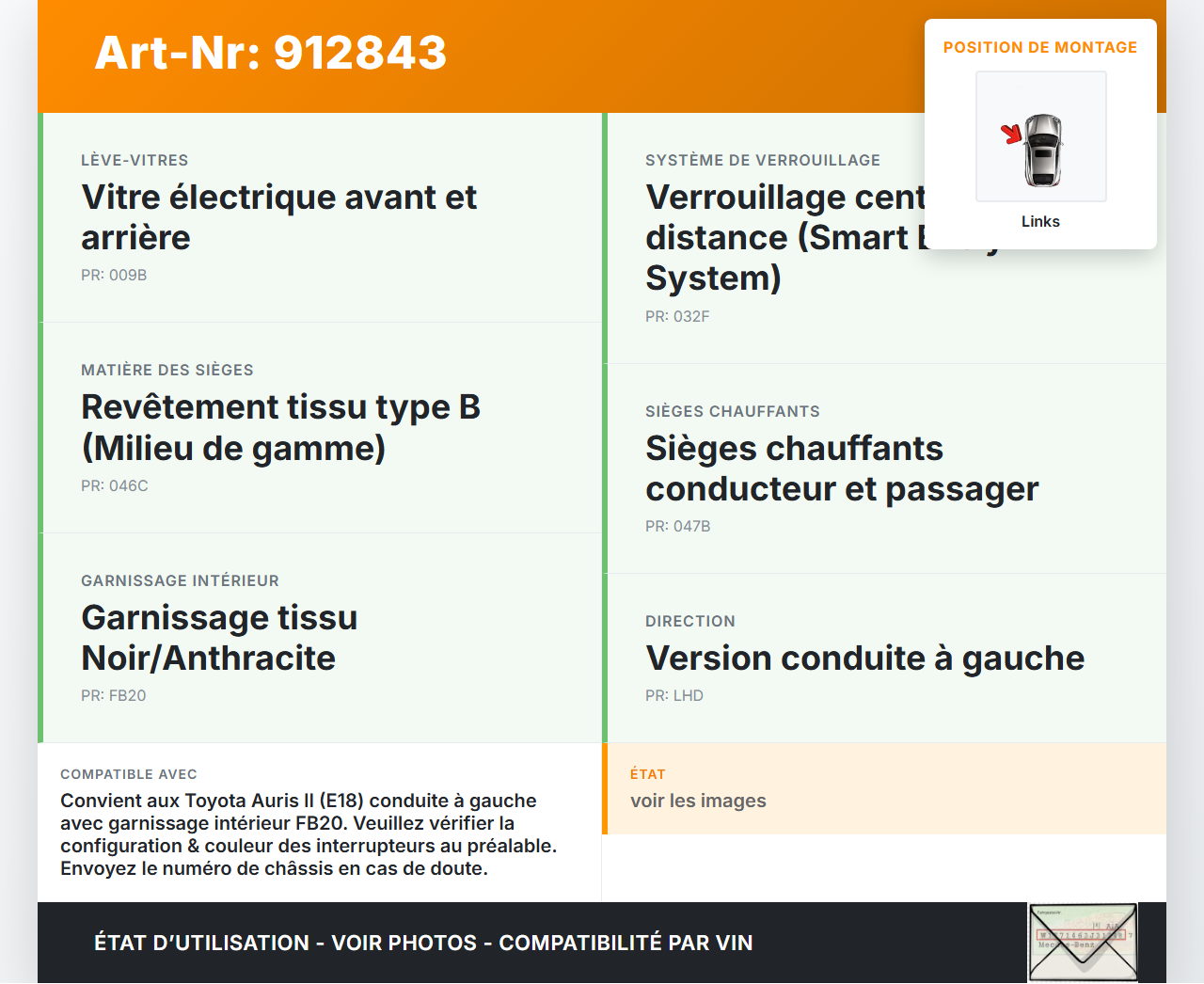Click the envelope document icon at bottom right

1082,942
